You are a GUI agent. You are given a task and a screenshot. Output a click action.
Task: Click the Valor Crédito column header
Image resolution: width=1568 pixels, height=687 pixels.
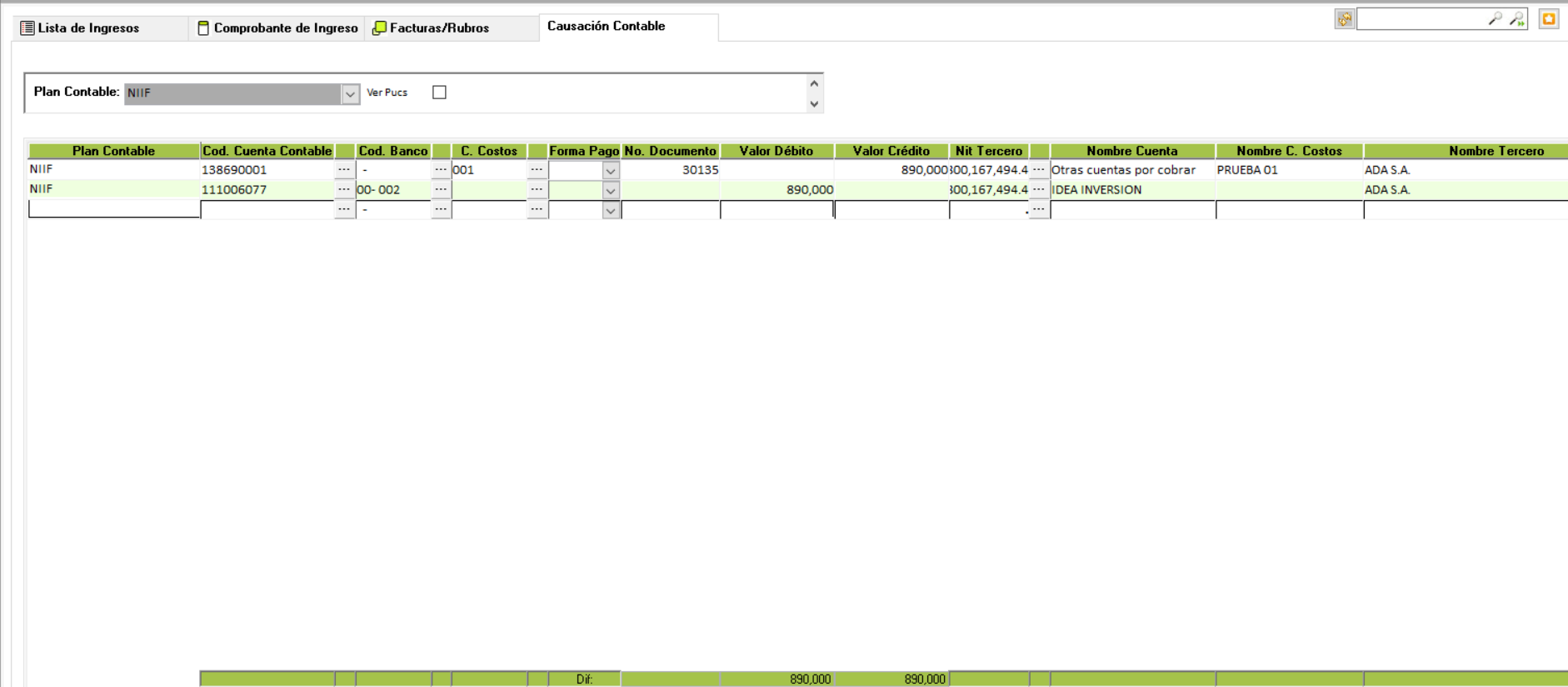[891, 151]
